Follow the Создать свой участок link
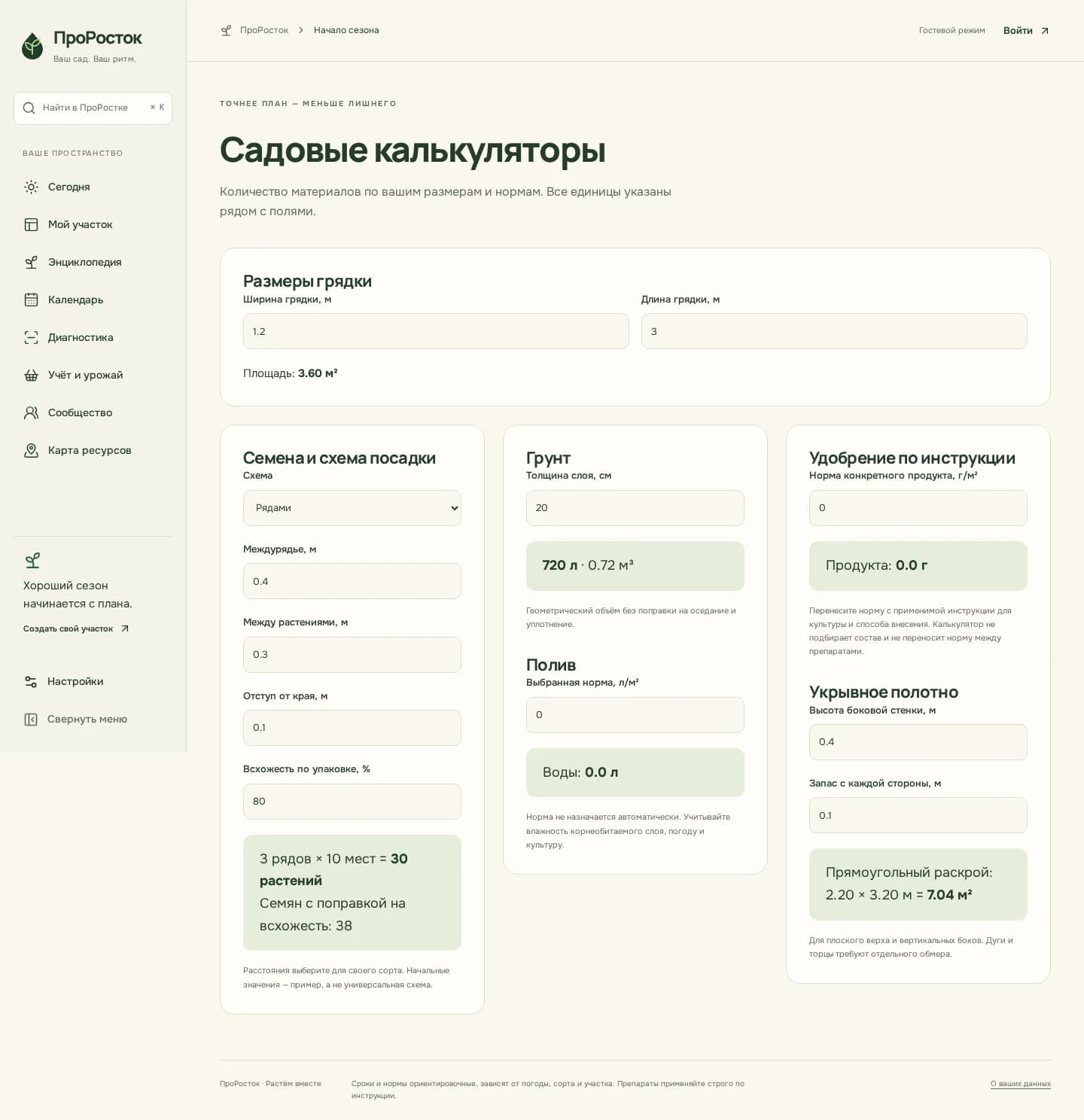Viewport: 1084px width, 1120px height. click(x=76, y=628)
